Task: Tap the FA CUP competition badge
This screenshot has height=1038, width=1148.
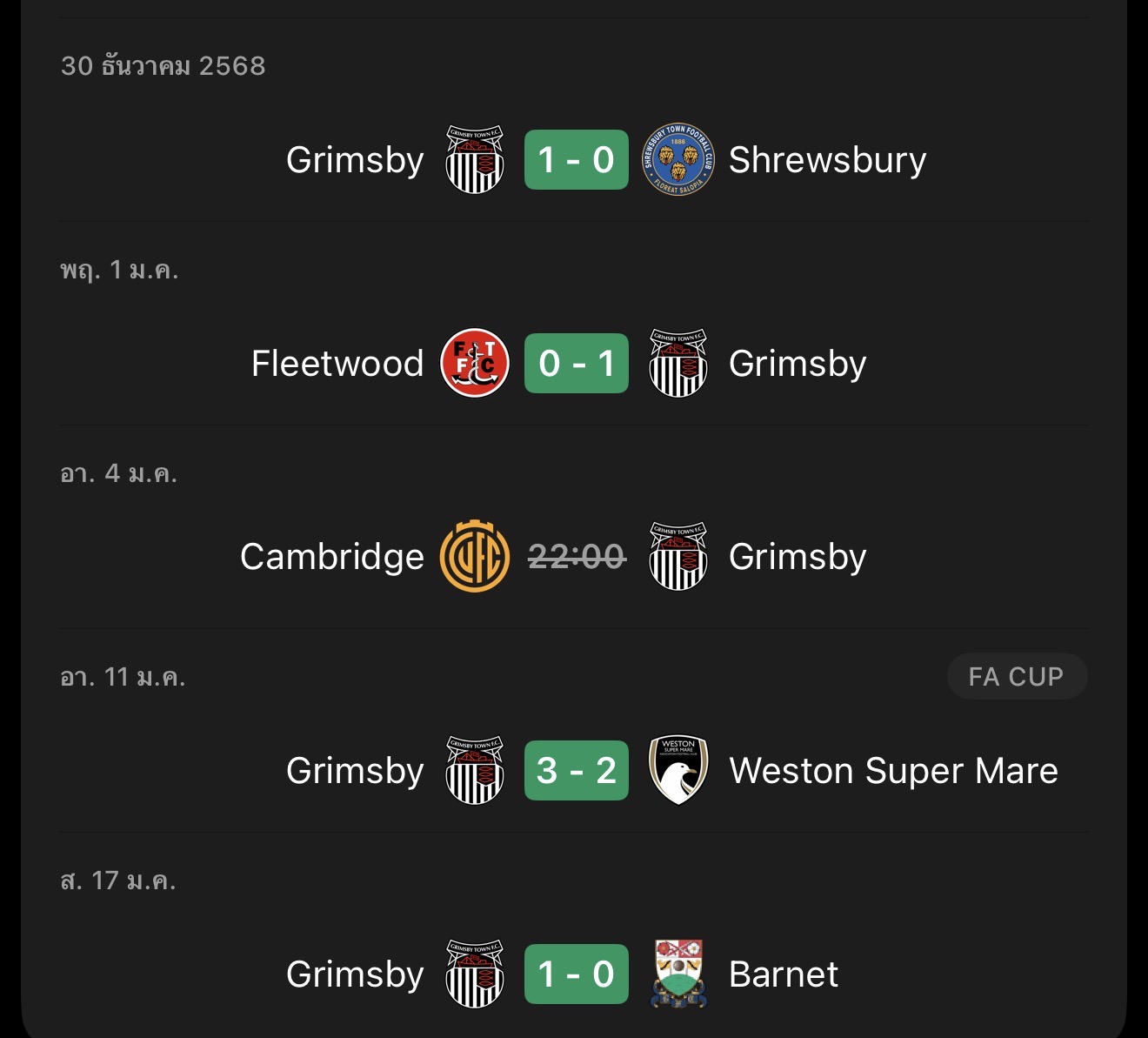Action: coord(1016,676)
